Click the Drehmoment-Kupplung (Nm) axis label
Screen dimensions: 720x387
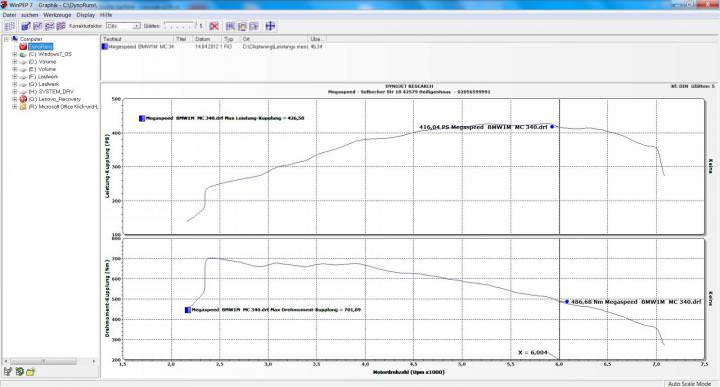pos(107,297)
